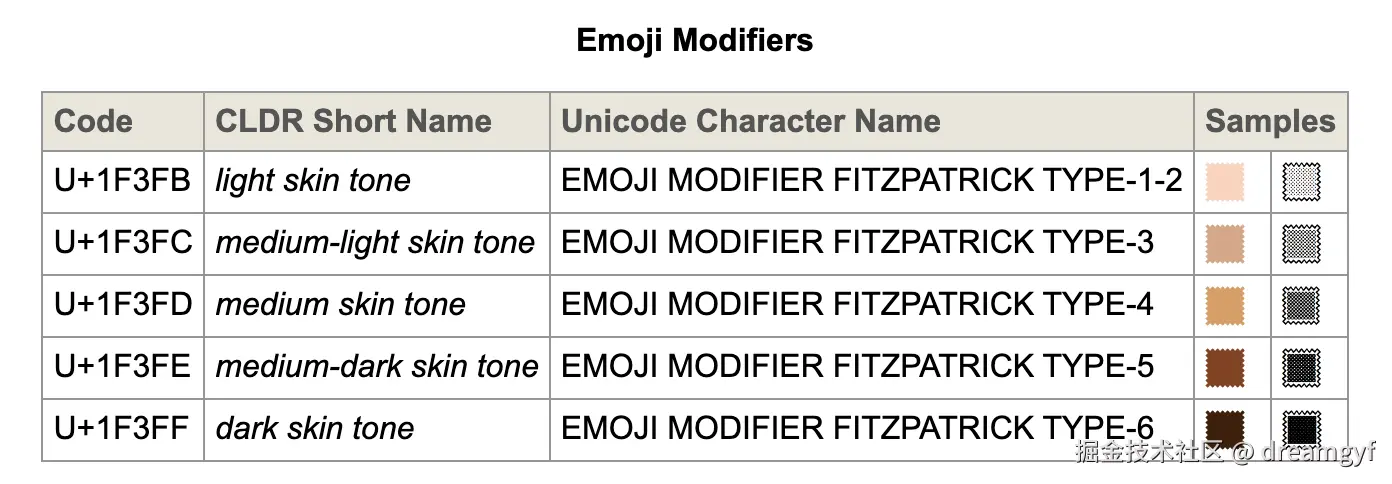Select the black-and-white sample for TYPE-3
The height and width of the screenshot is (484, 1392).
pyautogui.click(x=1301, y=244)
